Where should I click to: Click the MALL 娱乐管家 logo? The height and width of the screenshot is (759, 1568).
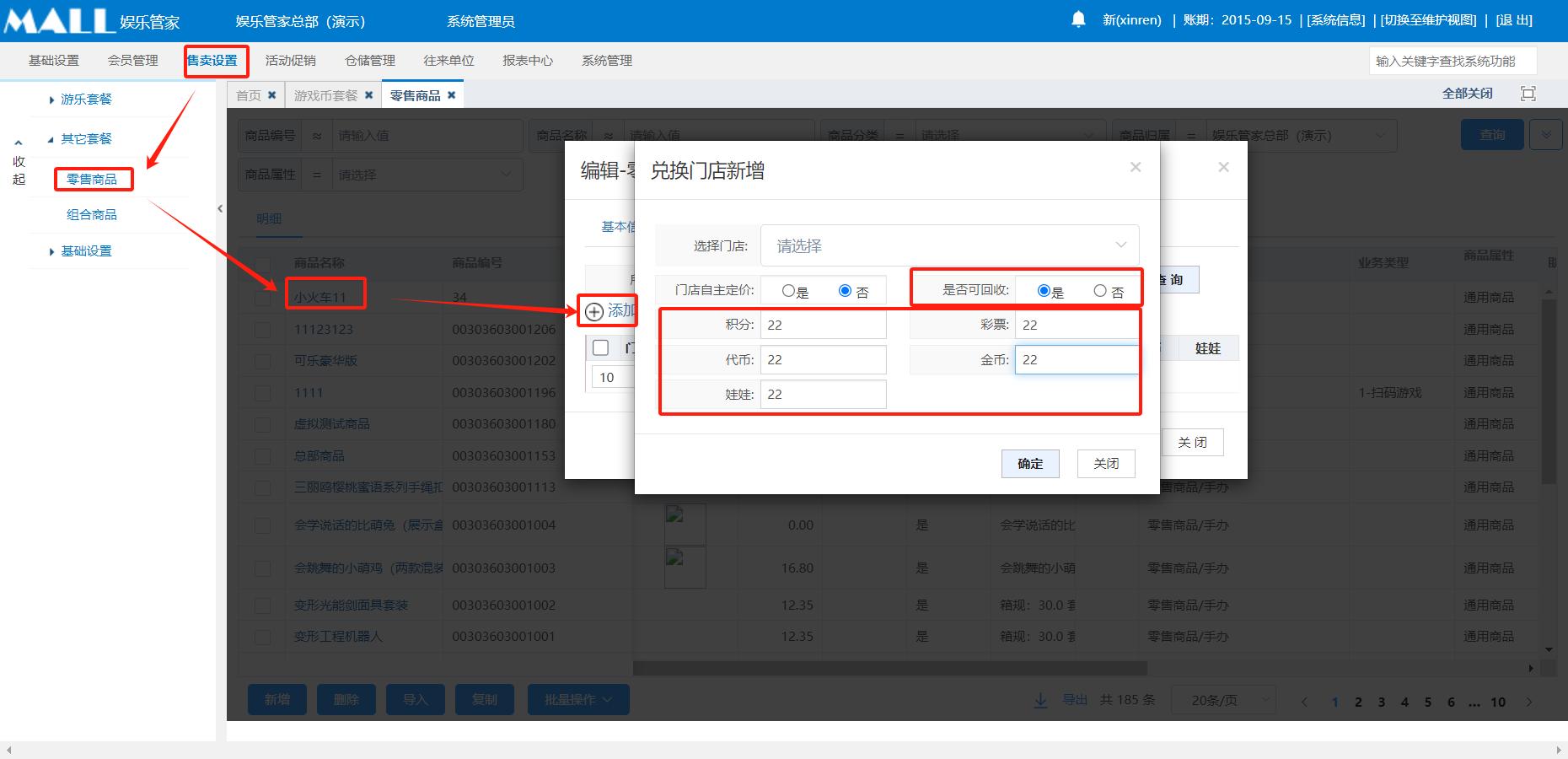coord(92,21)
